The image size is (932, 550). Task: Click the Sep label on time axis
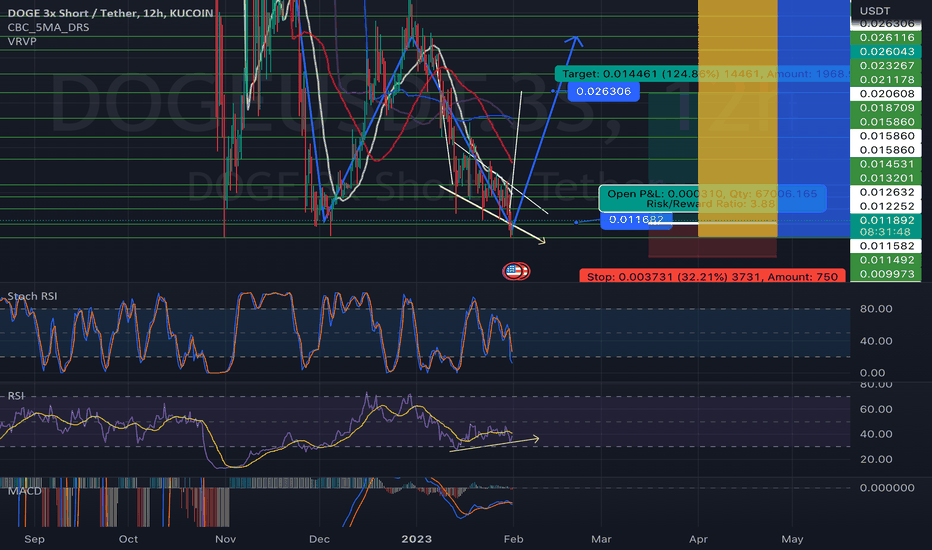[x=34, y=539]
